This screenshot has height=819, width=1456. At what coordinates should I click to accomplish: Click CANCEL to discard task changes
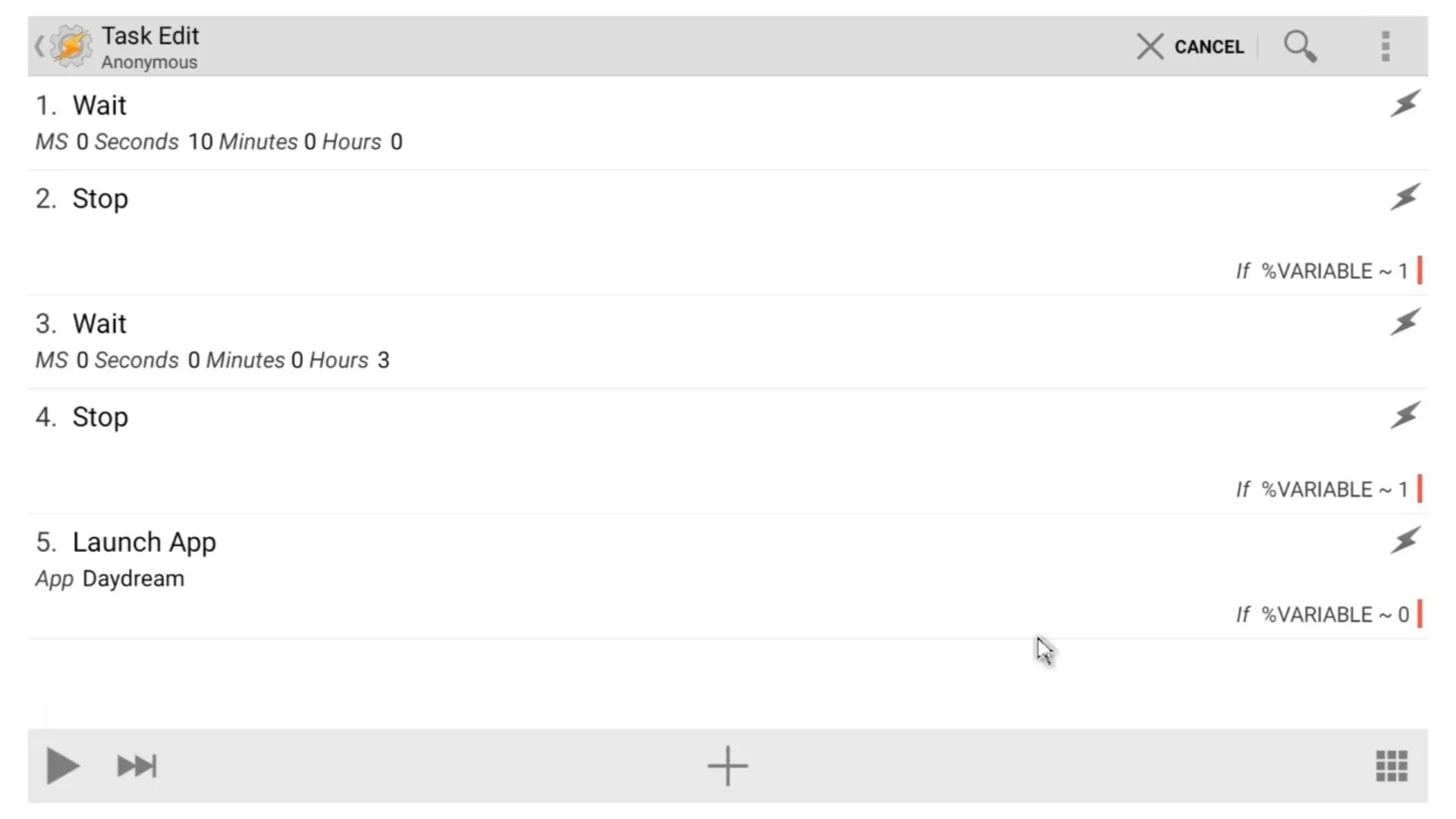tap(1191, 46)
